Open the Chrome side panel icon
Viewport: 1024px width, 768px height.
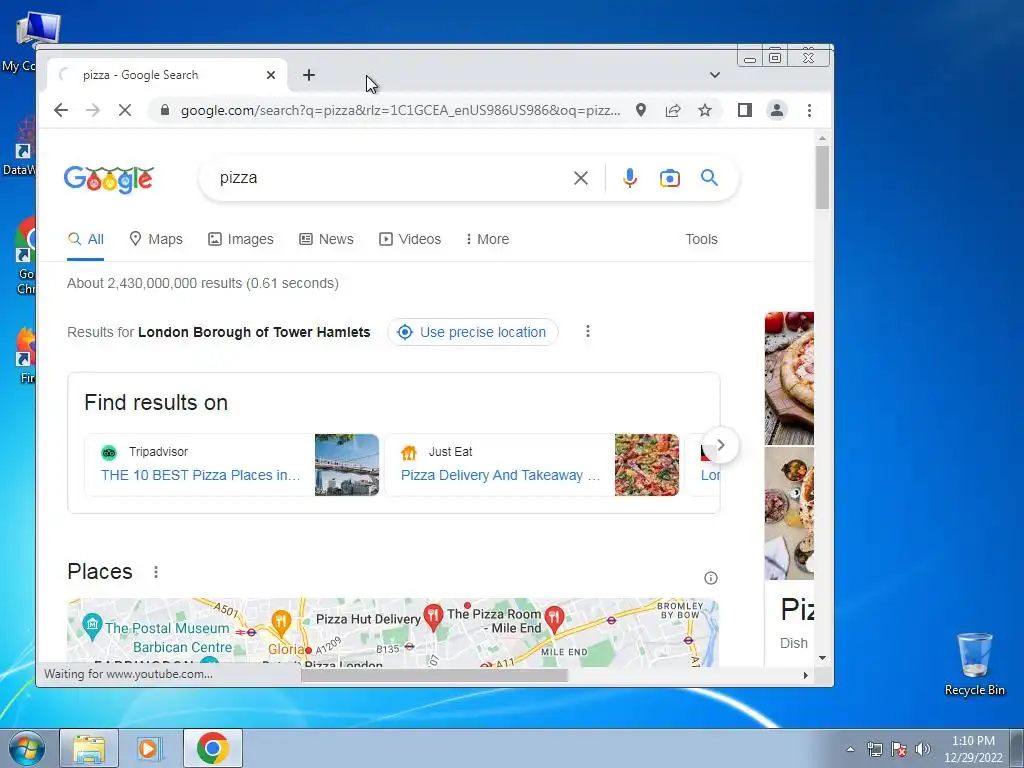744,110
